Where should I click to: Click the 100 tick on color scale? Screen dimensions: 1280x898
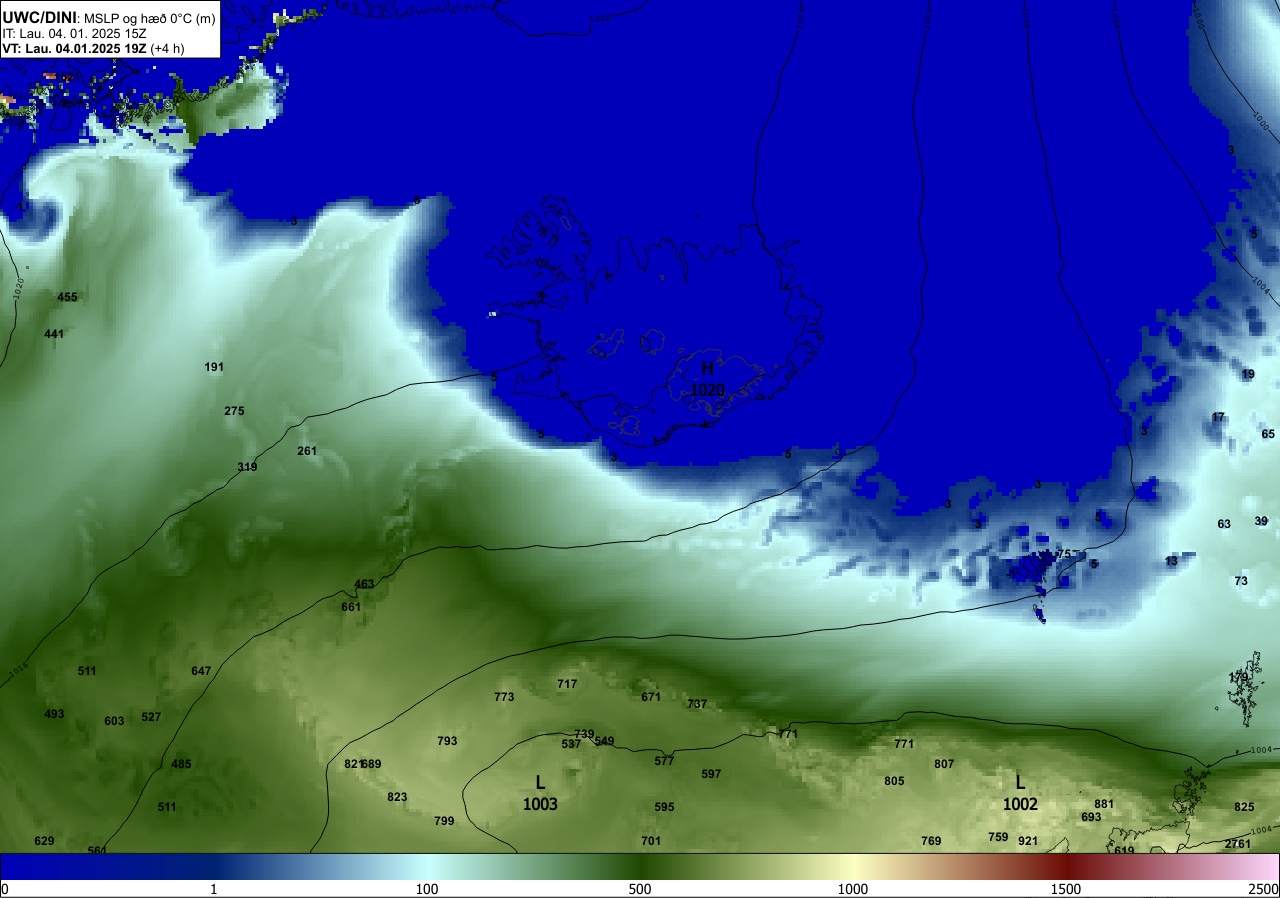point(427,889)
